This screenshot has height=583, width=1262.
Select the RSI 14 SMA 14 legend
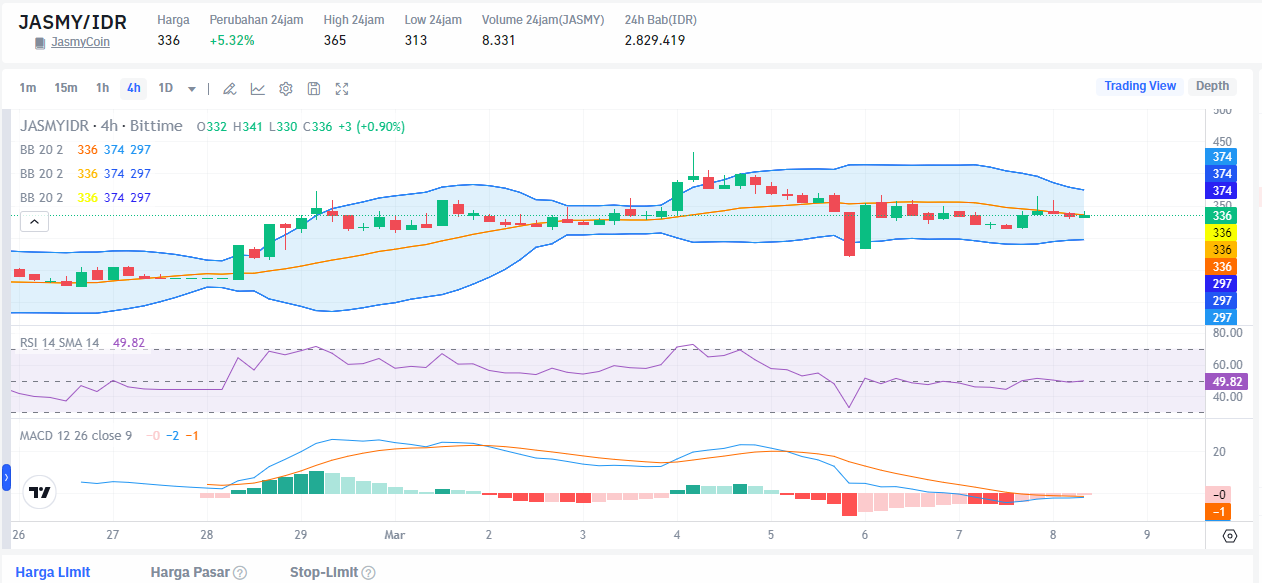tap(60, 343)
